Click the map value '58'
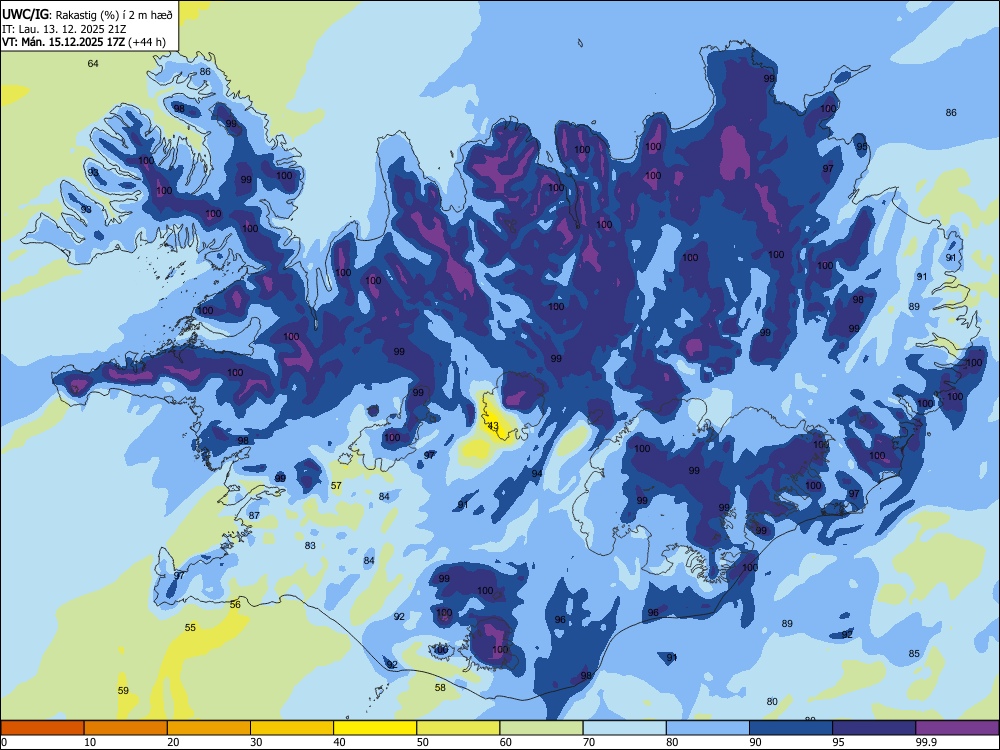This screenshot has height=750, width=1000. pos(440,688)
